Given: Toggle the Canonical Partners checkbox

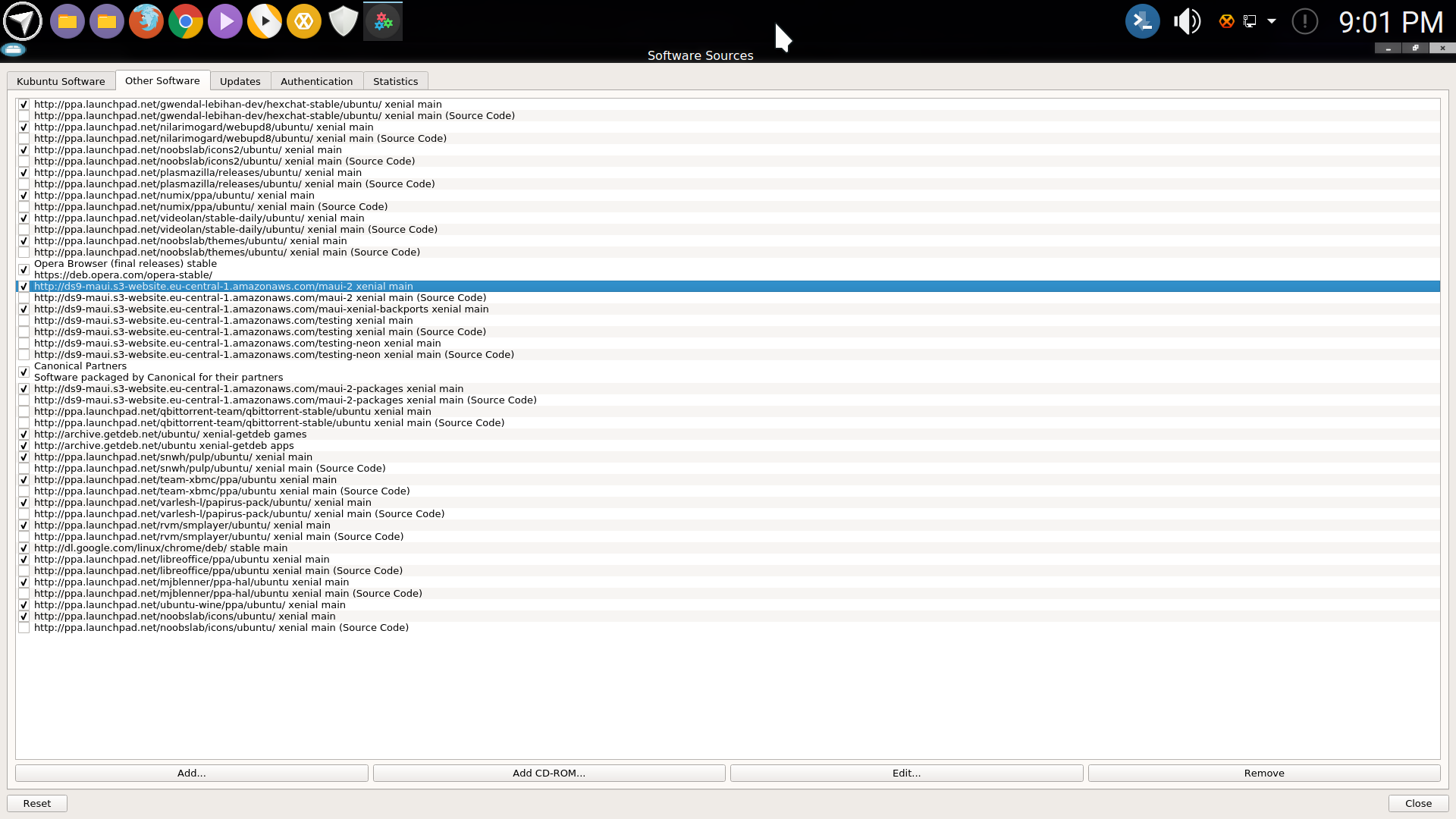Looking at the screenshot, I should pos(24,372).
